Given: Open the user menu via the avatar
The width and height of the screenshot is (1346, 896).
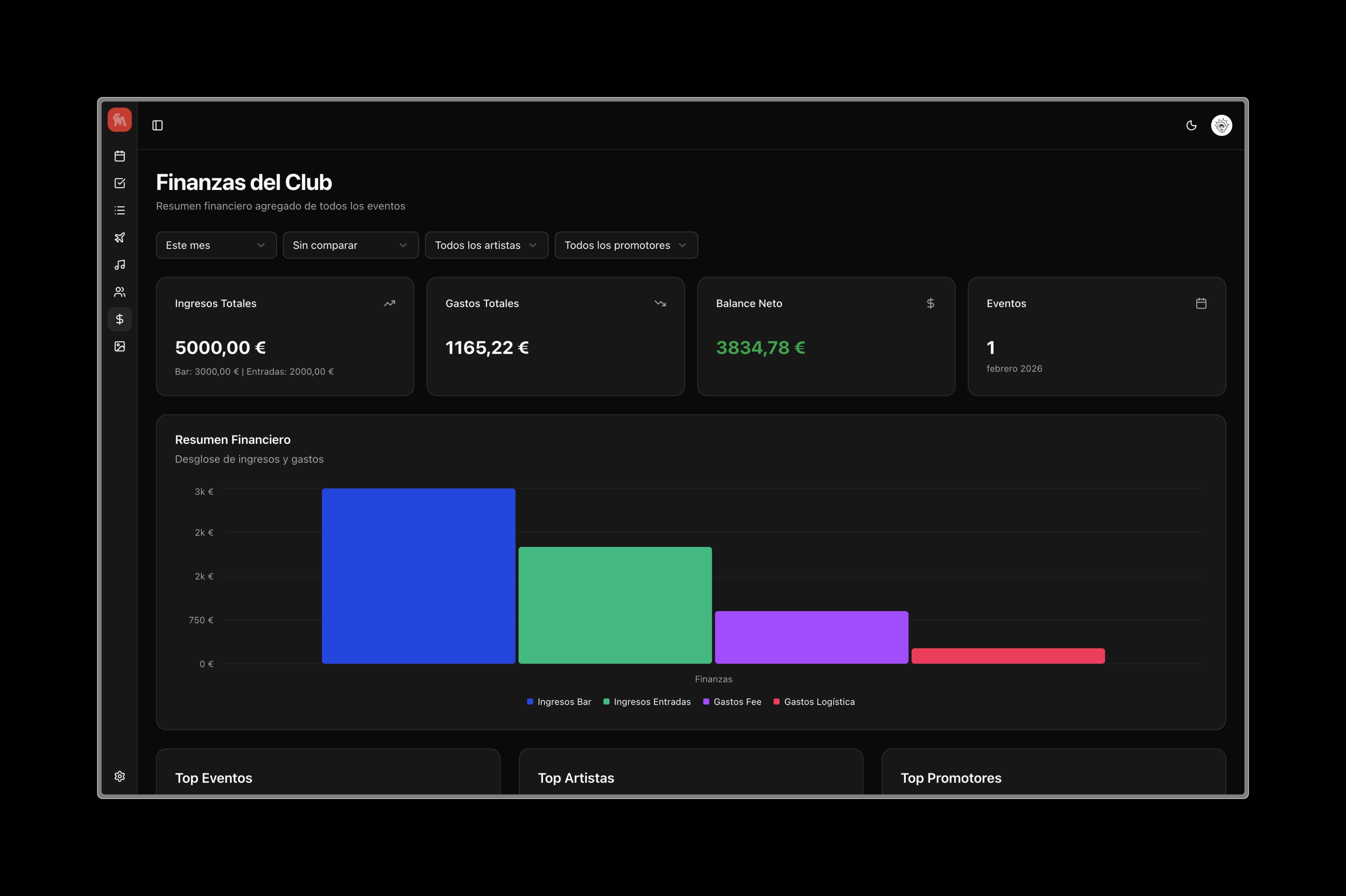Looking at the screenshot, I should coord(1222,125).
